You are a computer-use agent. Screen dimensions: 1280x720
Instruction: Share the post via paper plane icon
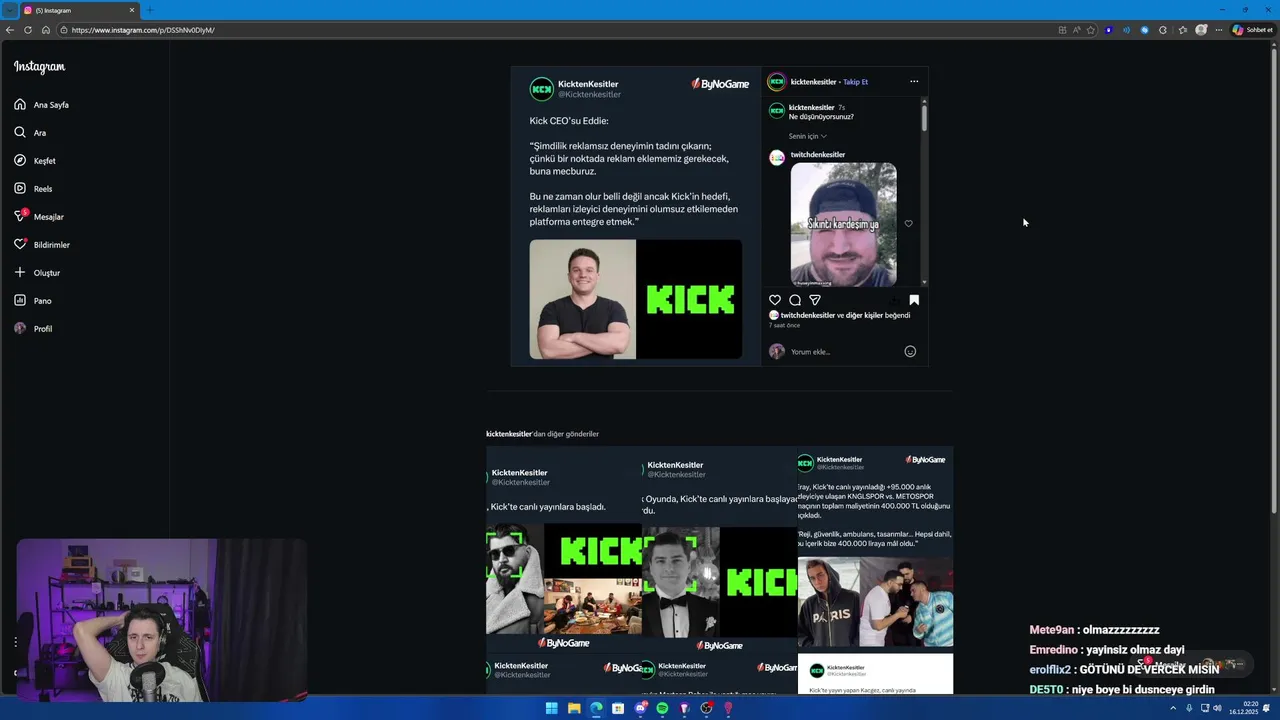[815, 300]
